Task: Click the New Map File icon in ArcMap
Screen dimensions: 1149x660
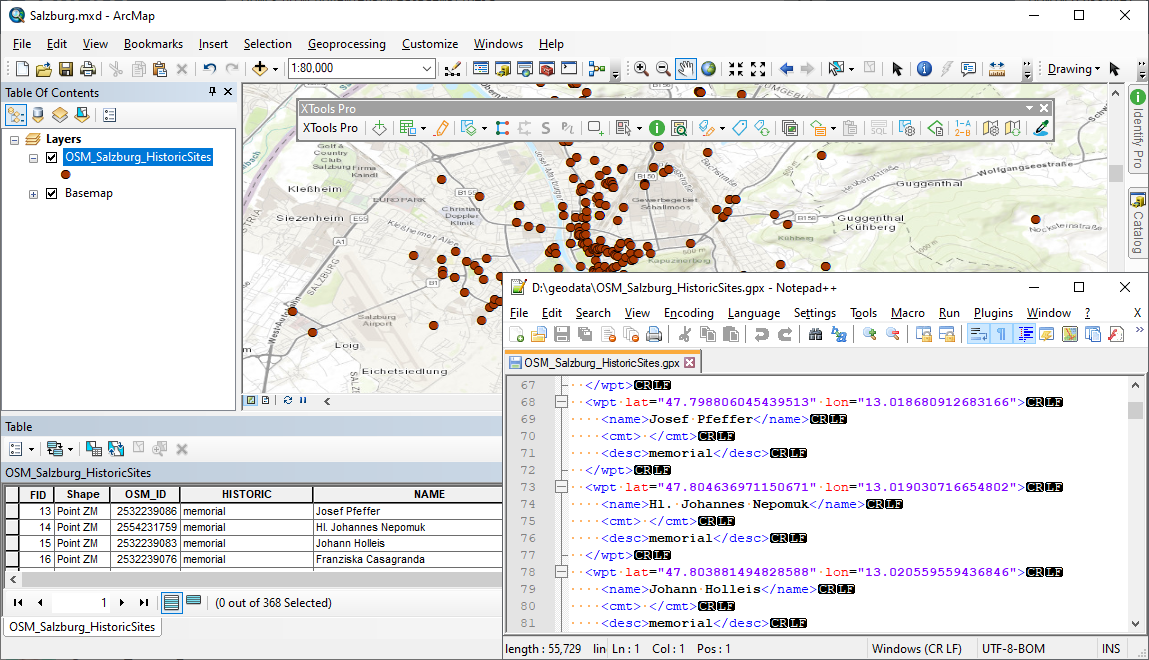Action: pyautogui.click(x=22, y=69)
